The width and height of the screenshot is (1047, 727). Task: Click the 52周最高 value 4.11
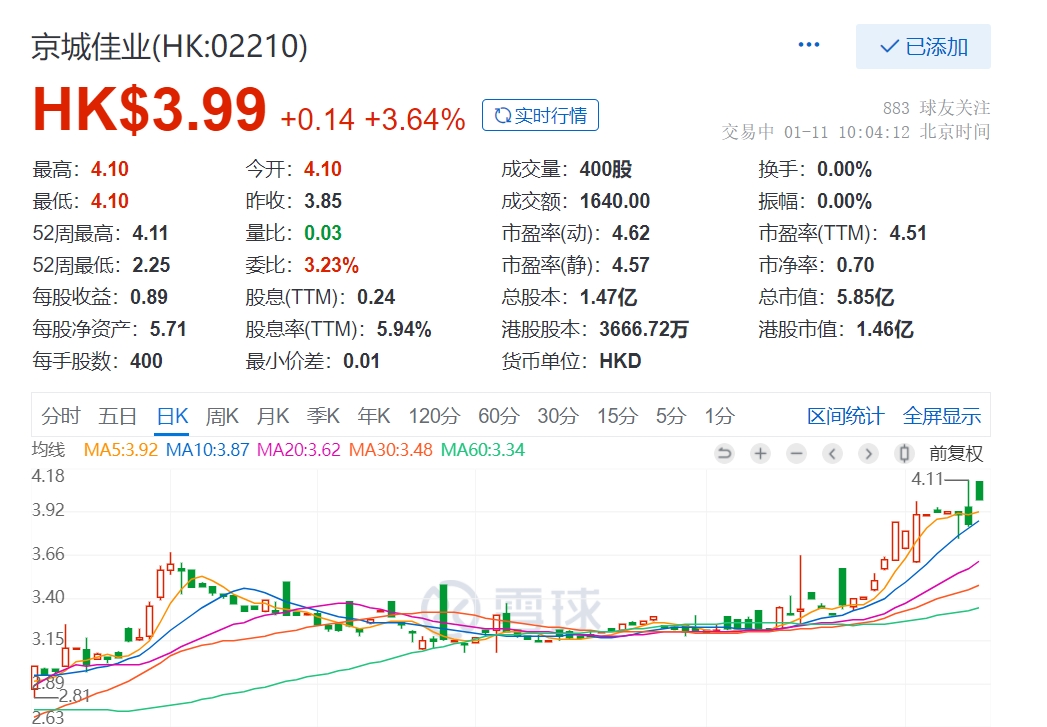(x=150, y=233)
